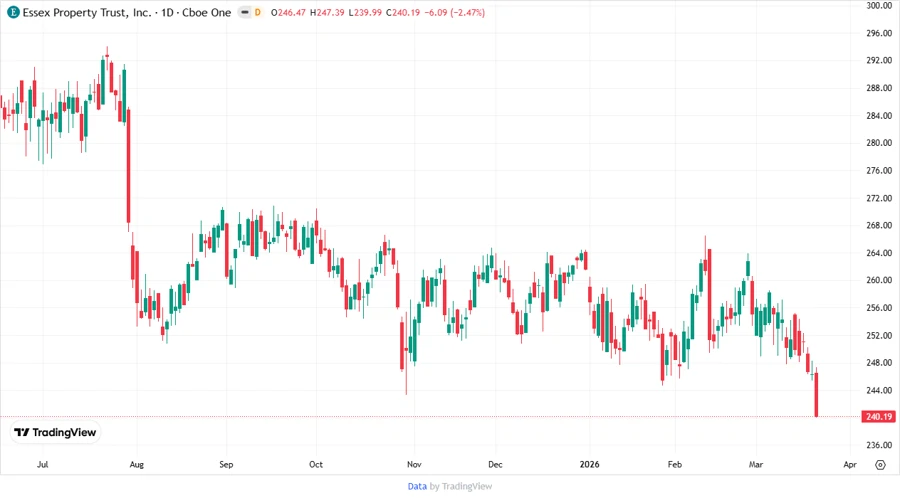The height and width of the screenshot is (498, 900).
Task: Click the 248.00 price axis label
Action: point(879,363)
